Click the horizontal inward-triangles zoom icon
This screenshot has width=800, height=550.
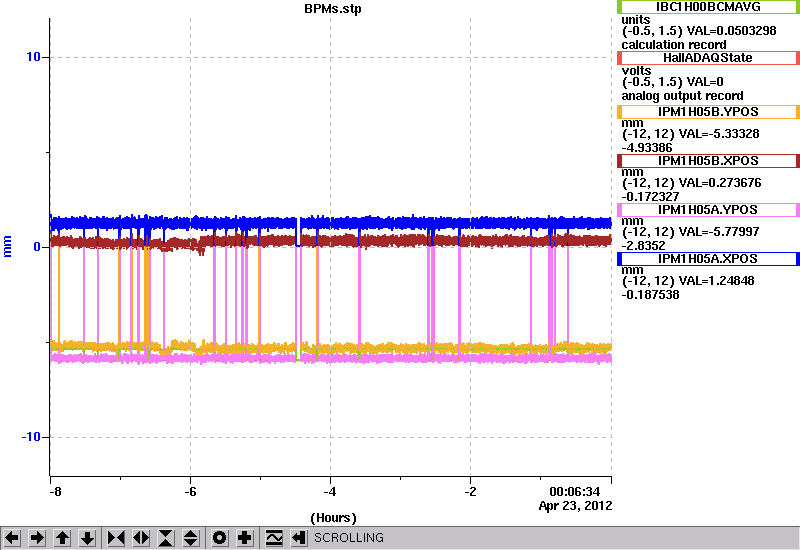pos(116,538)
